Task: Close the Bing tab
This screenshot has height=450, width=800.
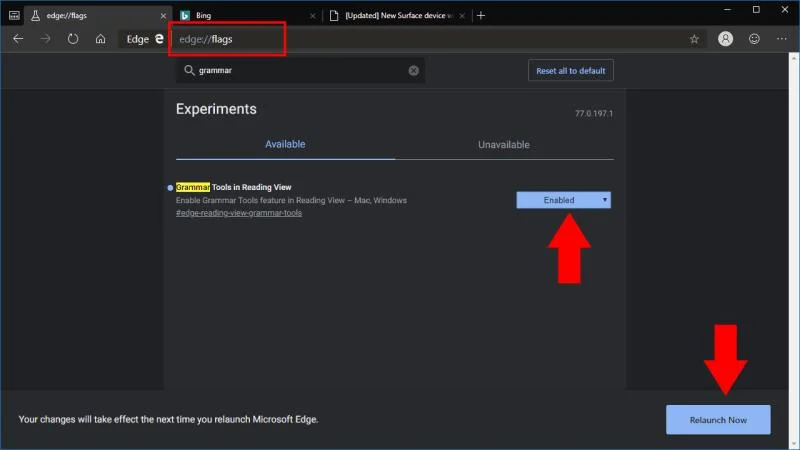Action: 313,16
